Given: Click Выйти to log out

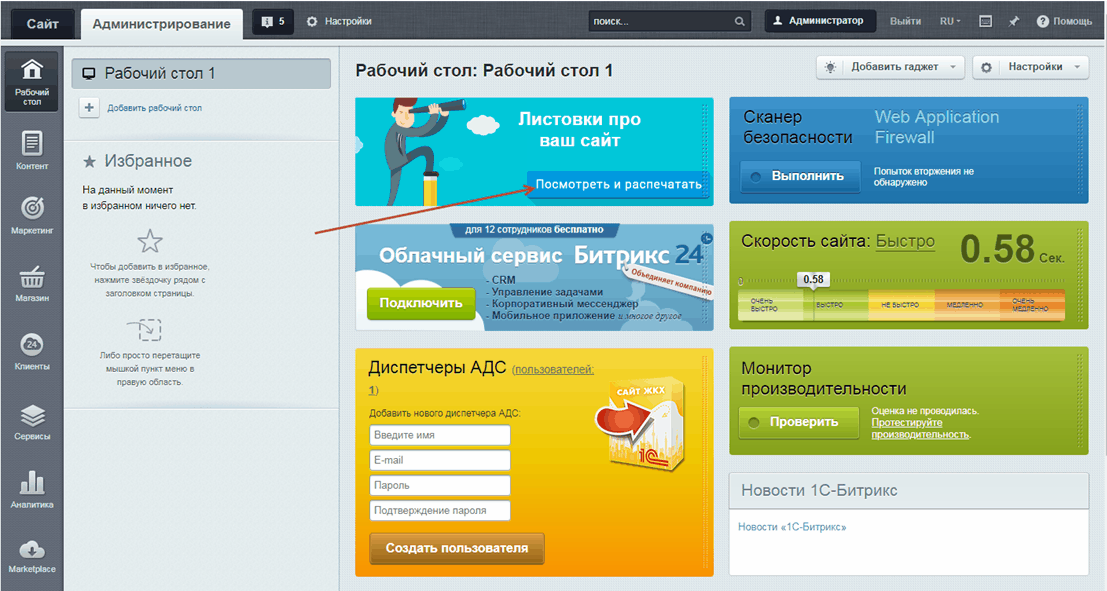Looking at the screenshot, I should click(905, 22).
